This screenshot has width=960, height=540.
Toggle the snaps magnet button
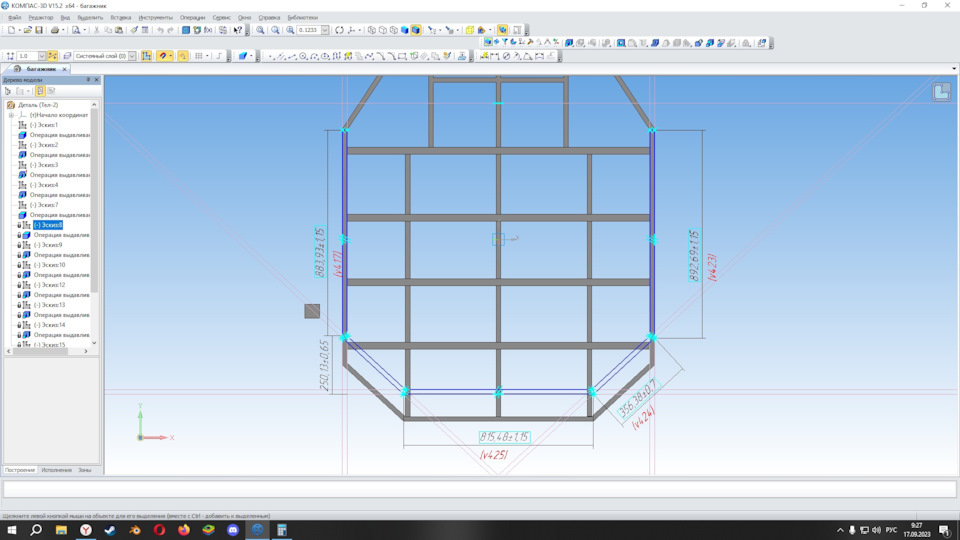point(163,56)
